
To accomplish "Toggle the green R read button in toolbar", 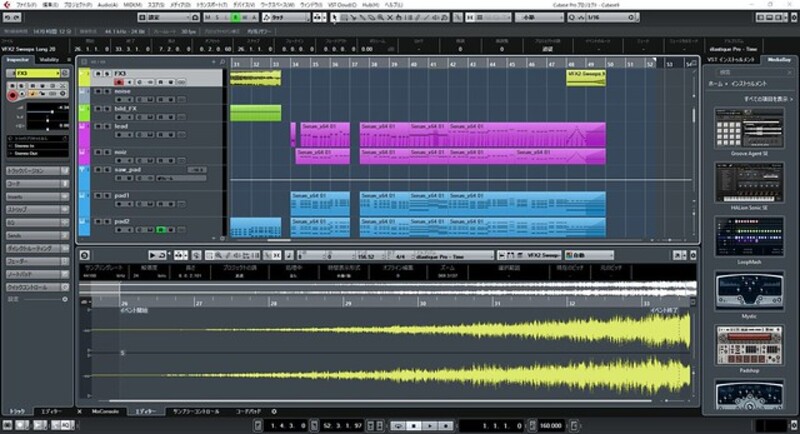I will click(x=235, y=17).
